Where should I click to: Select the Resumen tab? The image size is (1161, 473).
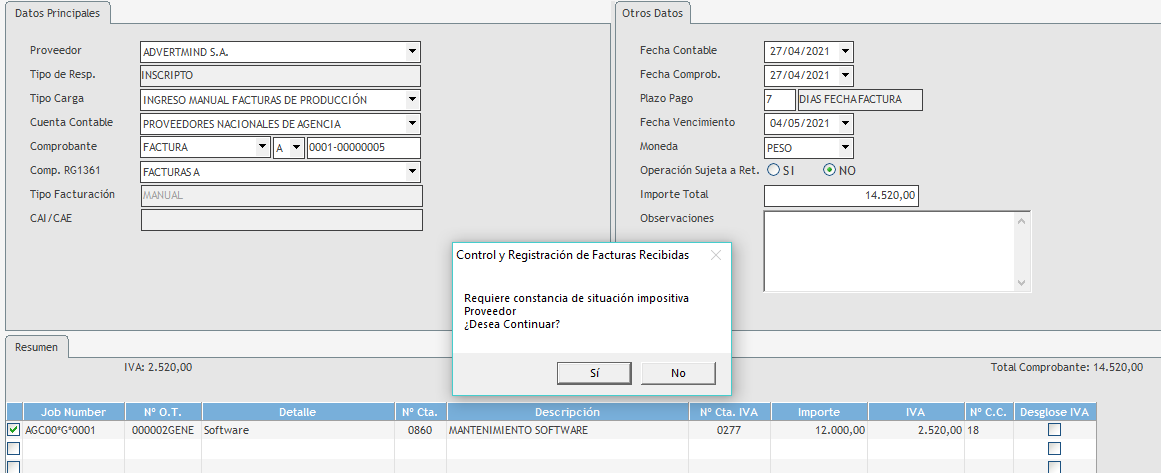pos(36,347)
